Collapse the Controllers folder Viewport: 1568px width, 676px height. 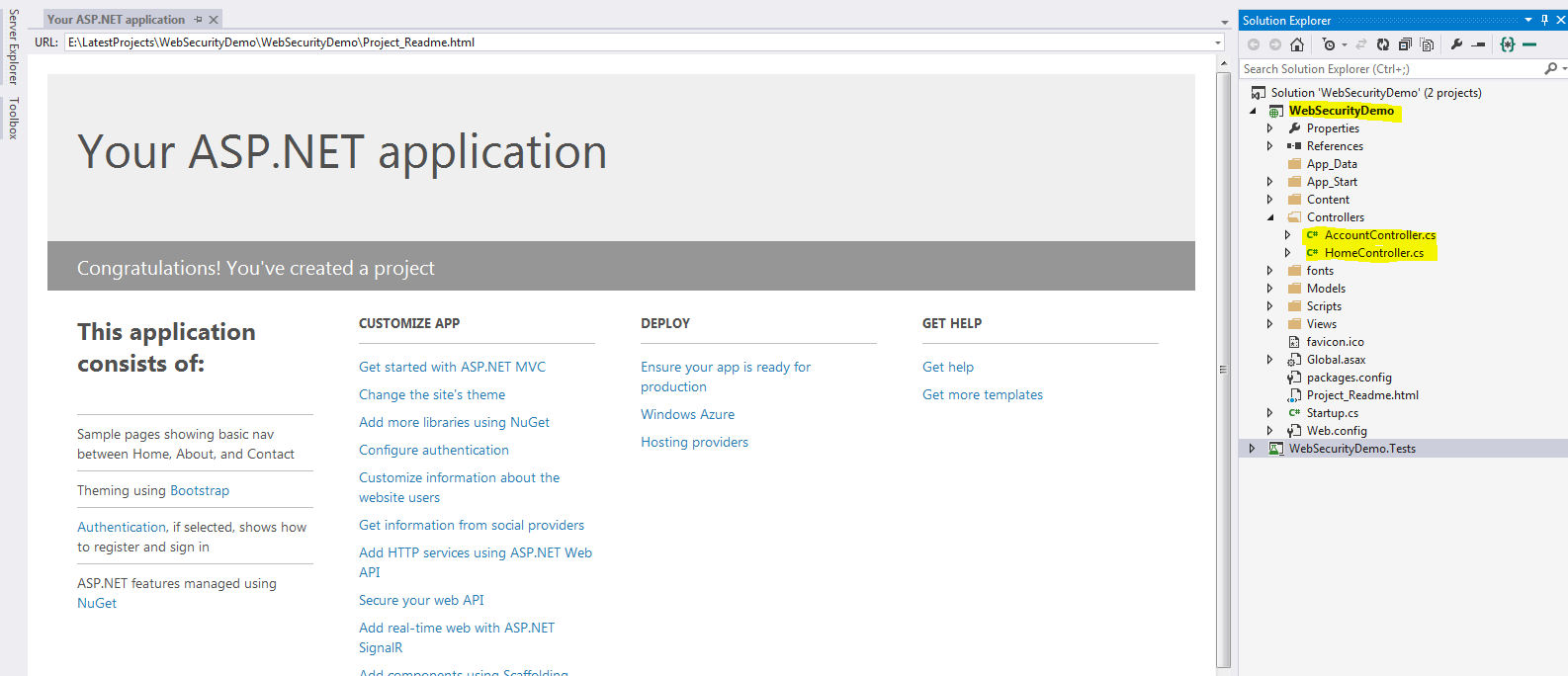tap(1270, 217)
